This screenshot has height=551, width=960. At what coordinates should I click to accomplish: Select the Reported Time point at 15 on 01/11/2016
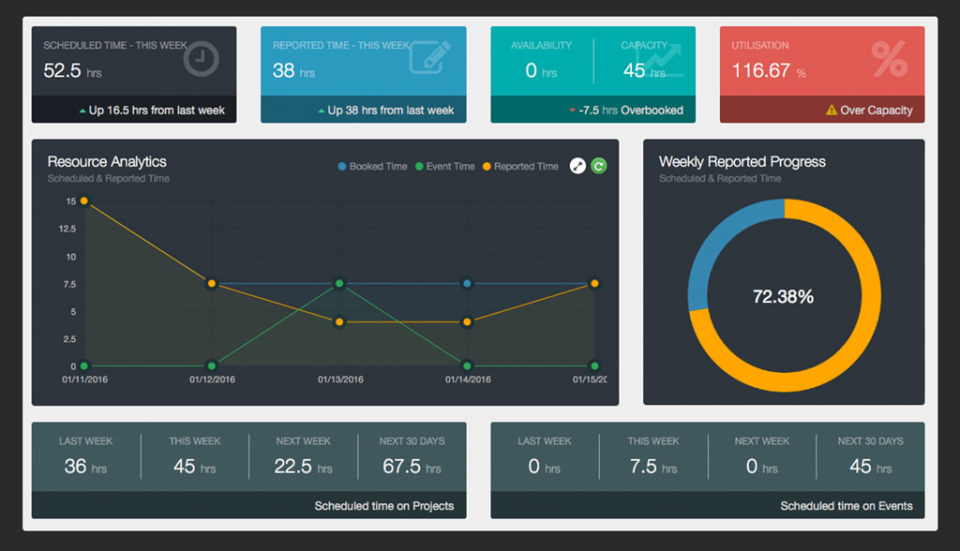point(84,201)
